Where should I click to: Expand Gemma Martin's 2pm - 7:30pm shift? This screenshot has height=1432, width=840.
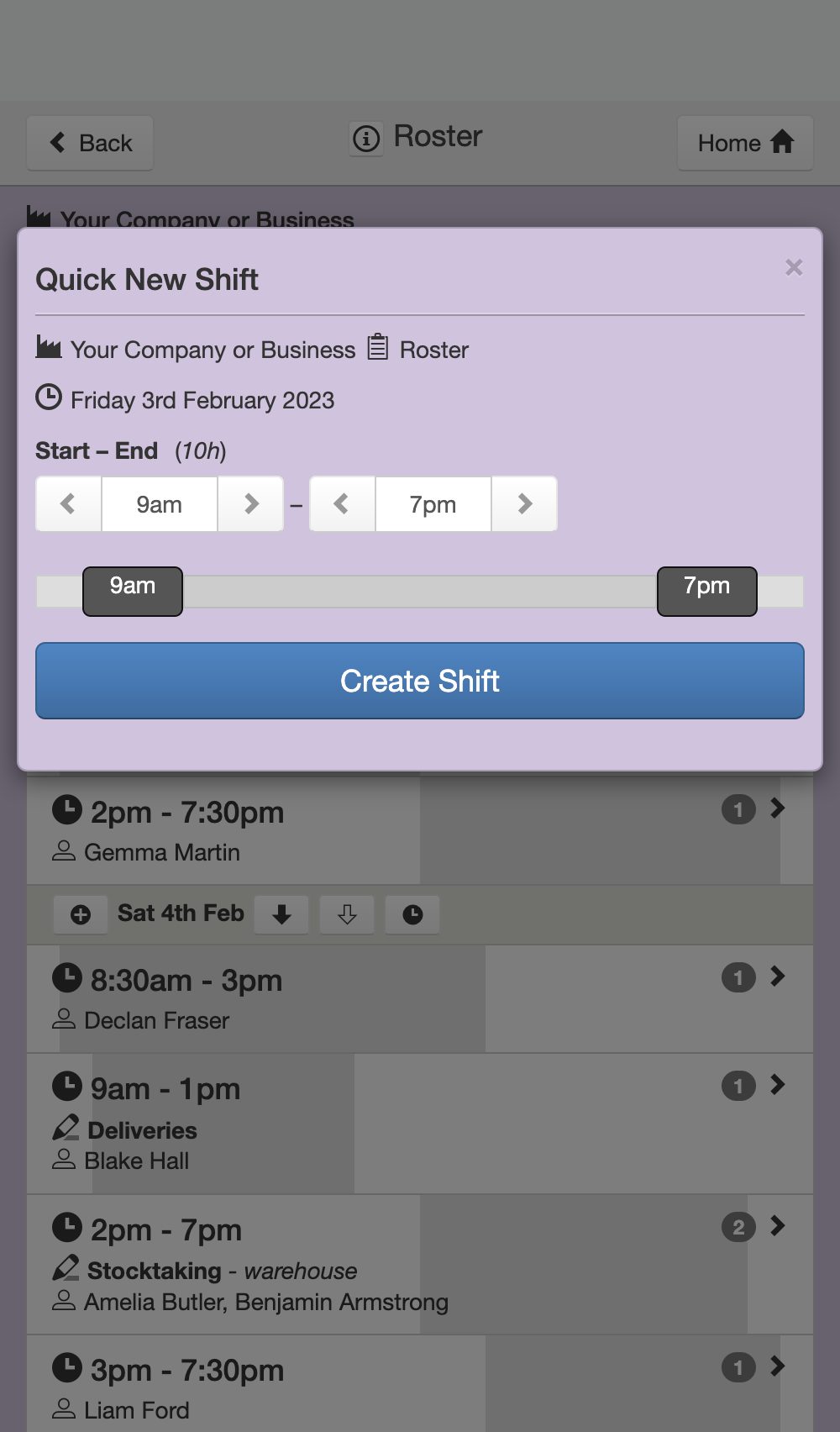tap(778, 808)
